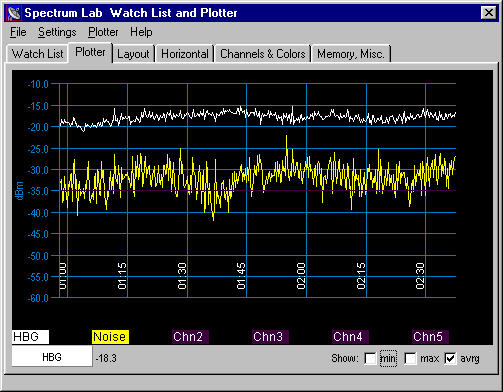503x392 pixels.
Task: Switch to the Layout tab
Action: pos(133,54)
